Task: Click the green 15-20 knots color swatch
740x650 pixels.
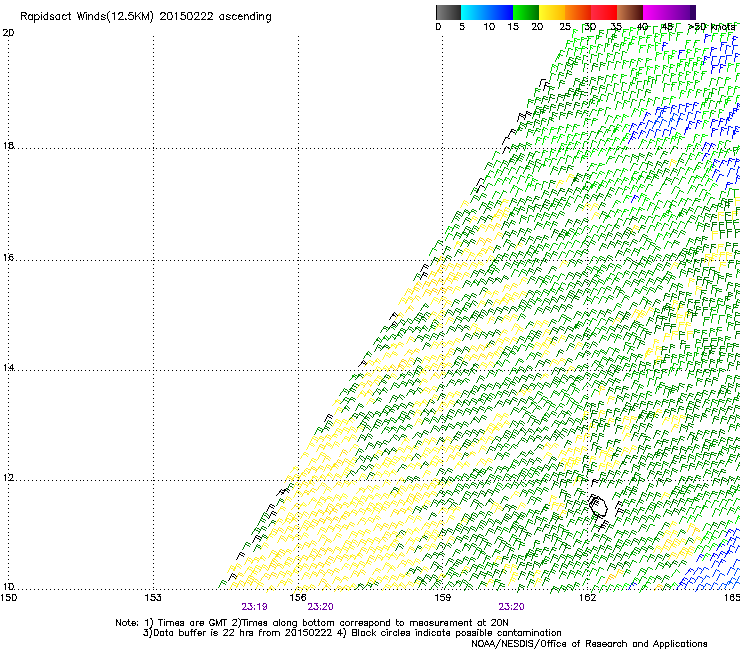Action: tap(526, 12)
